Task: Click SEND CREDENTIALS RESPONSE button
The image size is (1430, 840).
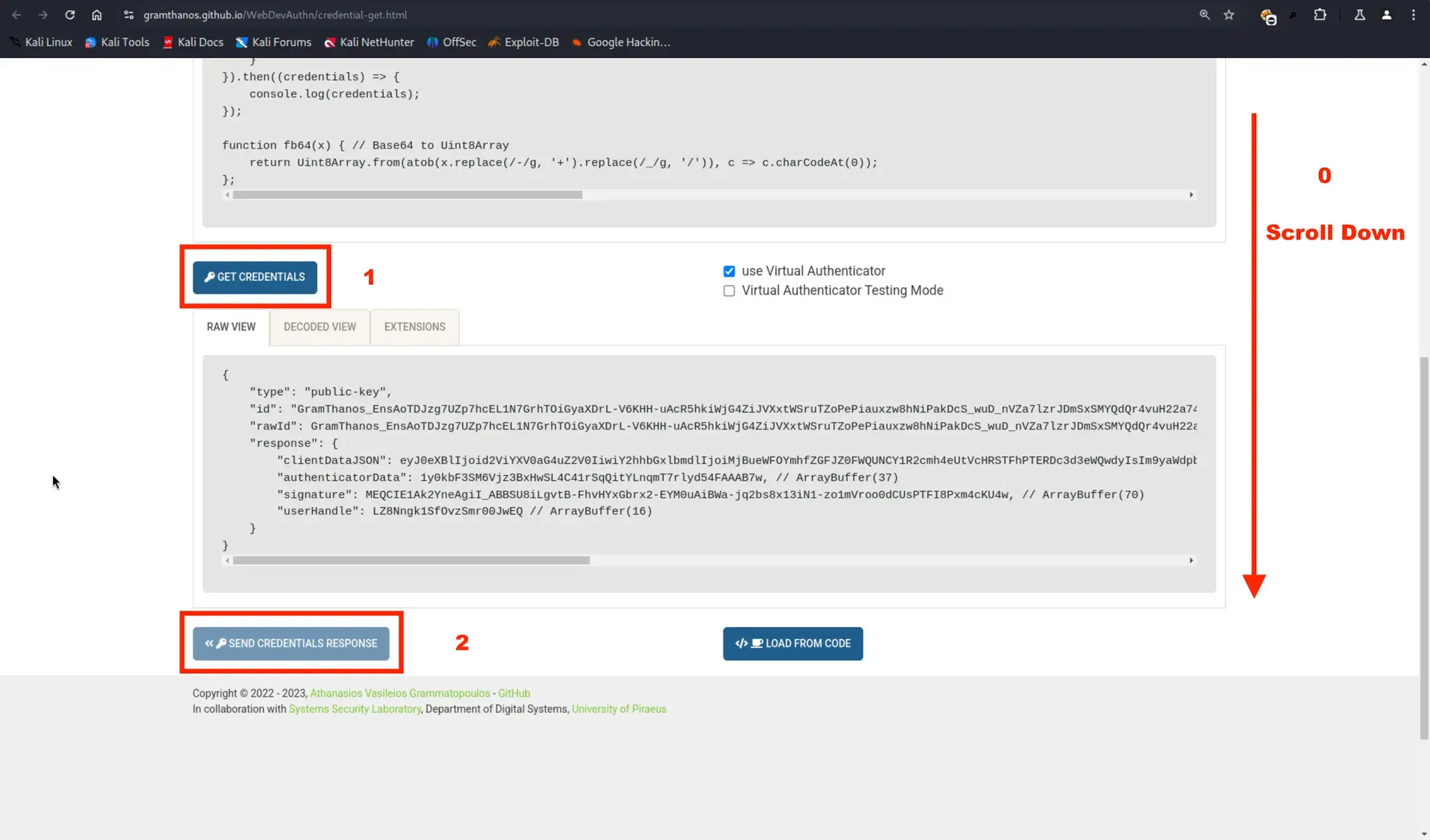Action: point(291,643)
